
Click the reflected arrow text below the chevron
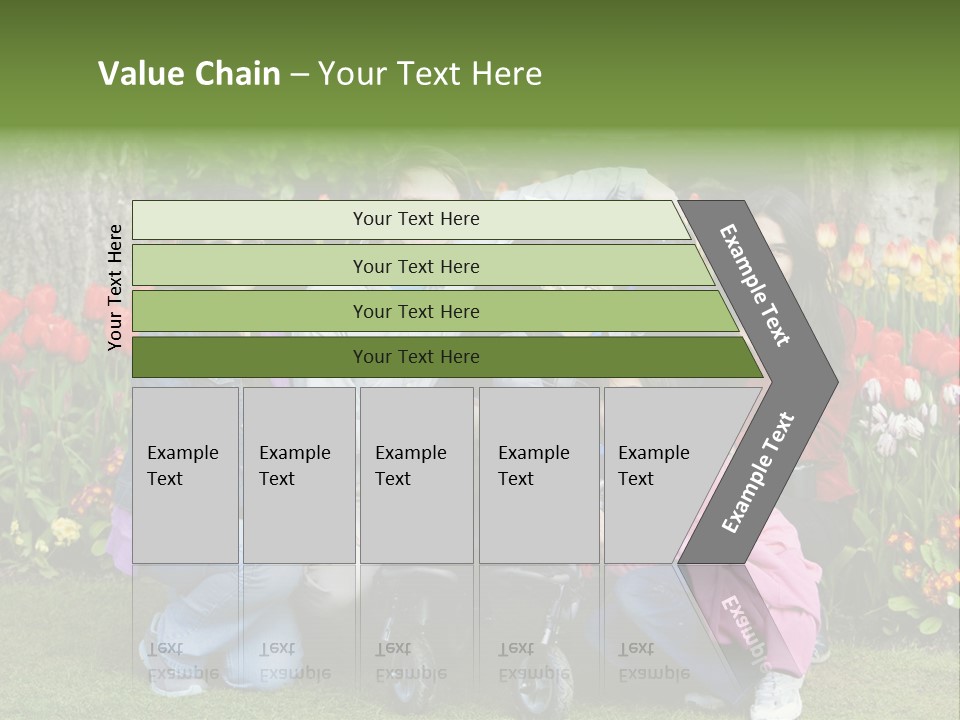(745, 632)
